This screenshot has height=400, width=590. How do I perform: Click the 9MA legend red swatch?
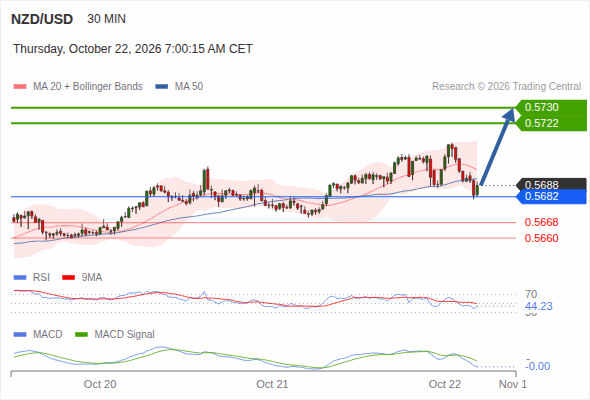[x=68, y=278]
